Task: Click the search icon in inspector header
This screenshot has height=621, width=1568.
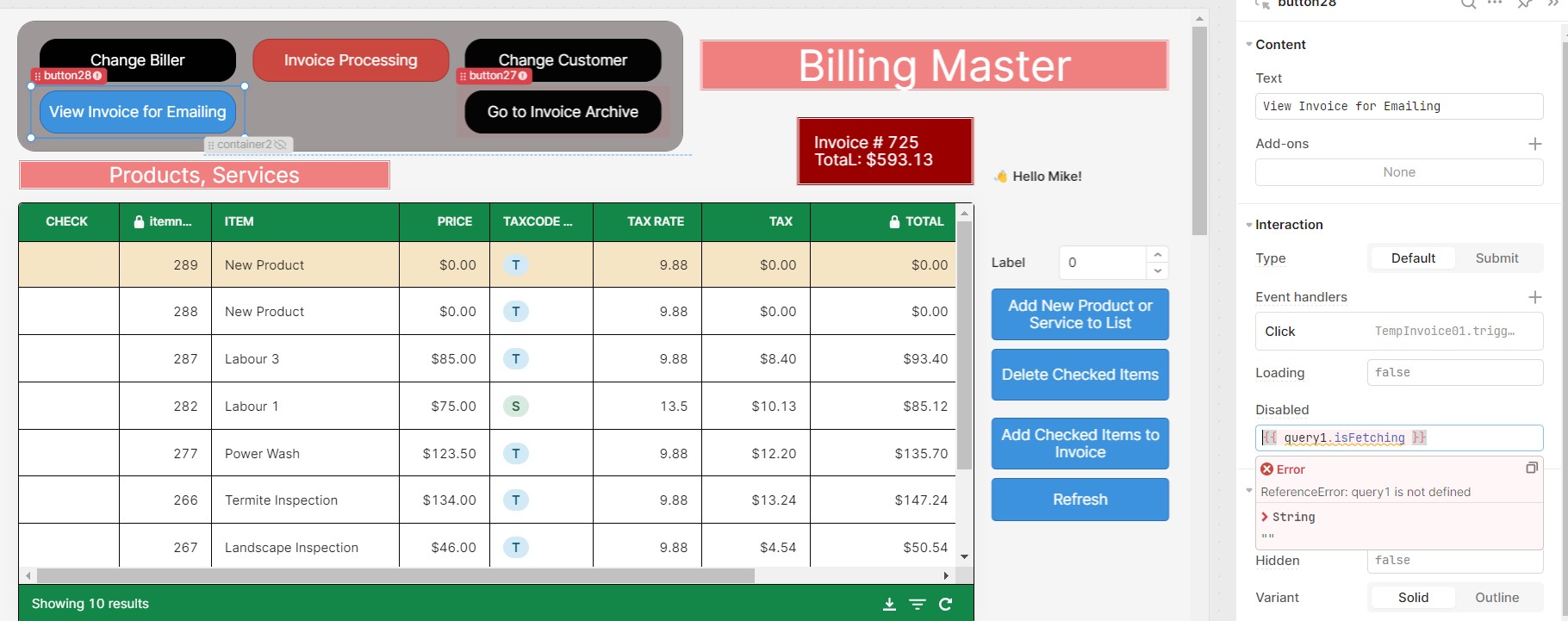Action: [x=1468, y=3]
